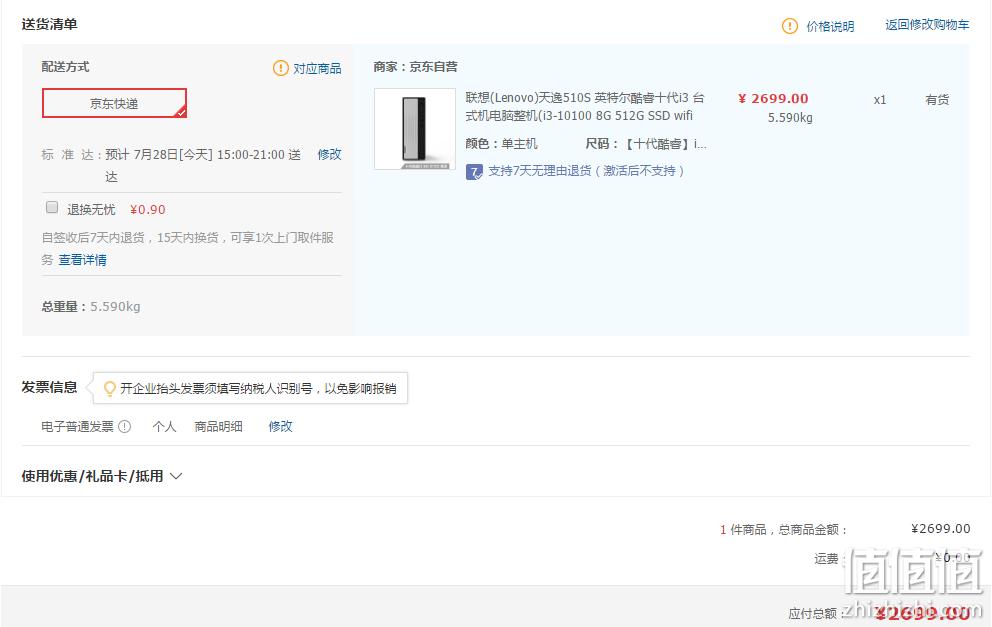Click the product price ¥2699.00

773,99
